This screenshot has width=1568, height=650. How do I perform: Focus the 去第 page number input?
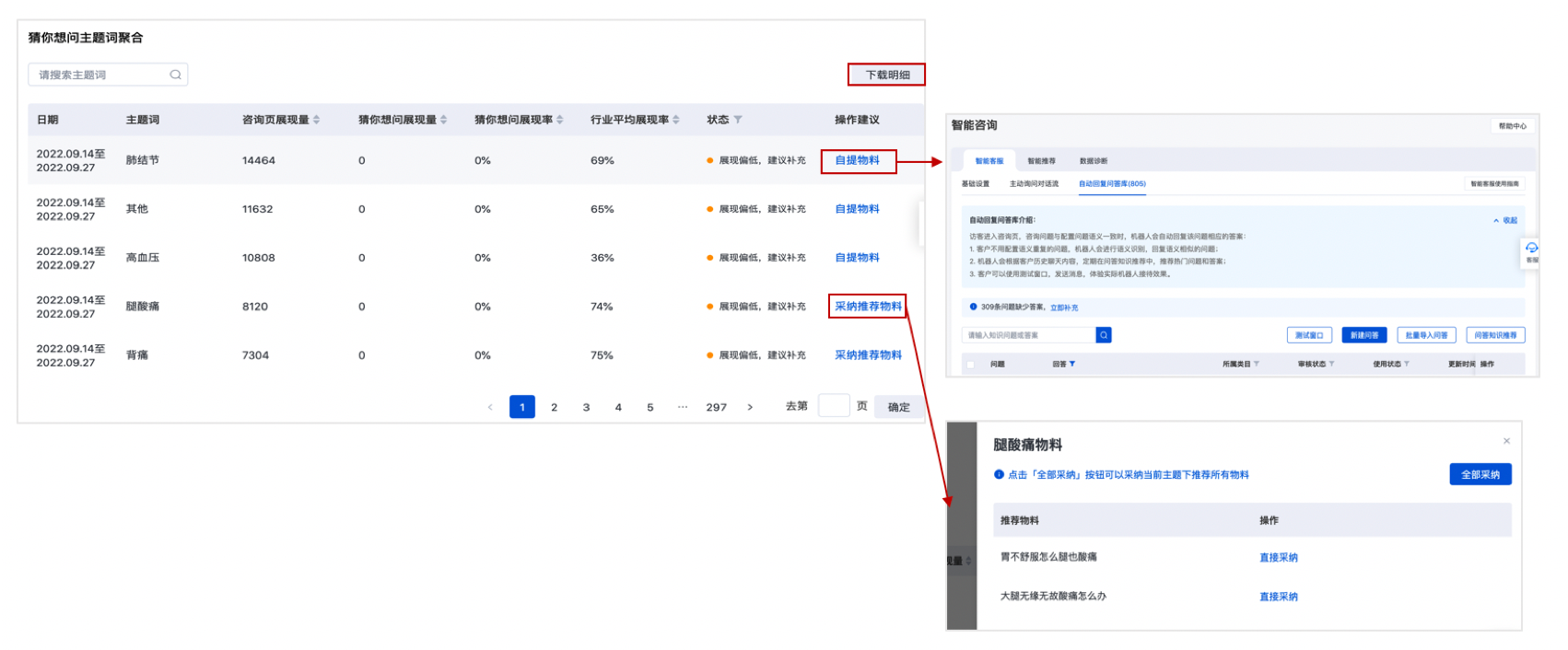point(833,406)
